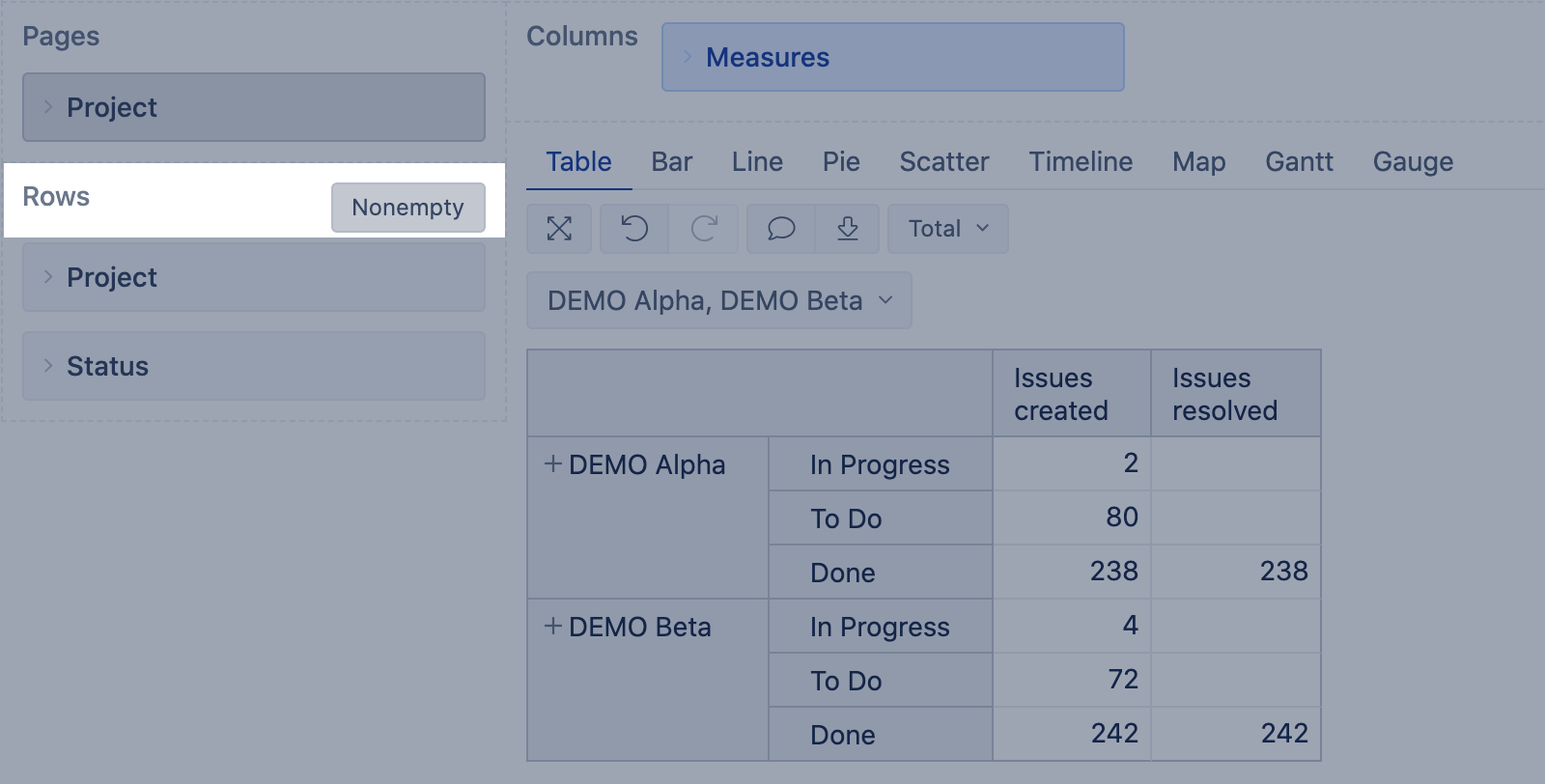
Task: Switch to the Bar chart tab
Action: 671,161
